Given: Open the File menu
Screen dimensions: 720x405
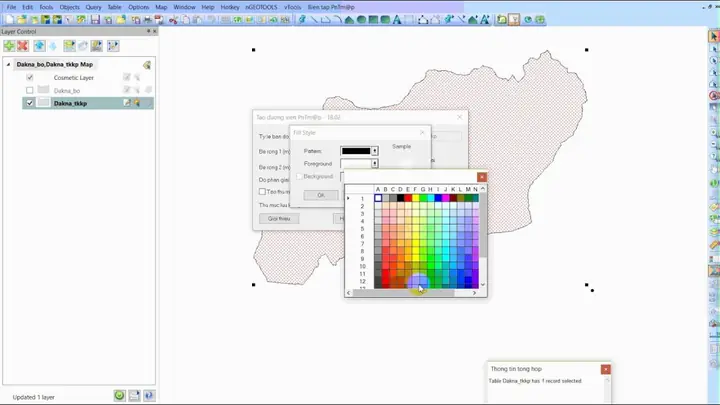Looking at the screenshot, I should pyautogui.click(x=11, y=7).
